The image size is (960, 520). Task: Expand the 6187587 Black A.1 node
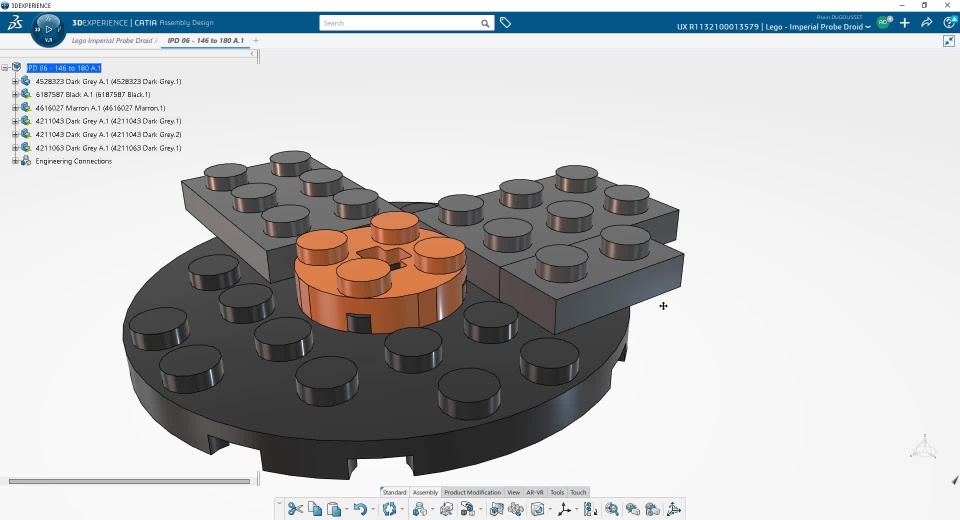15,94
